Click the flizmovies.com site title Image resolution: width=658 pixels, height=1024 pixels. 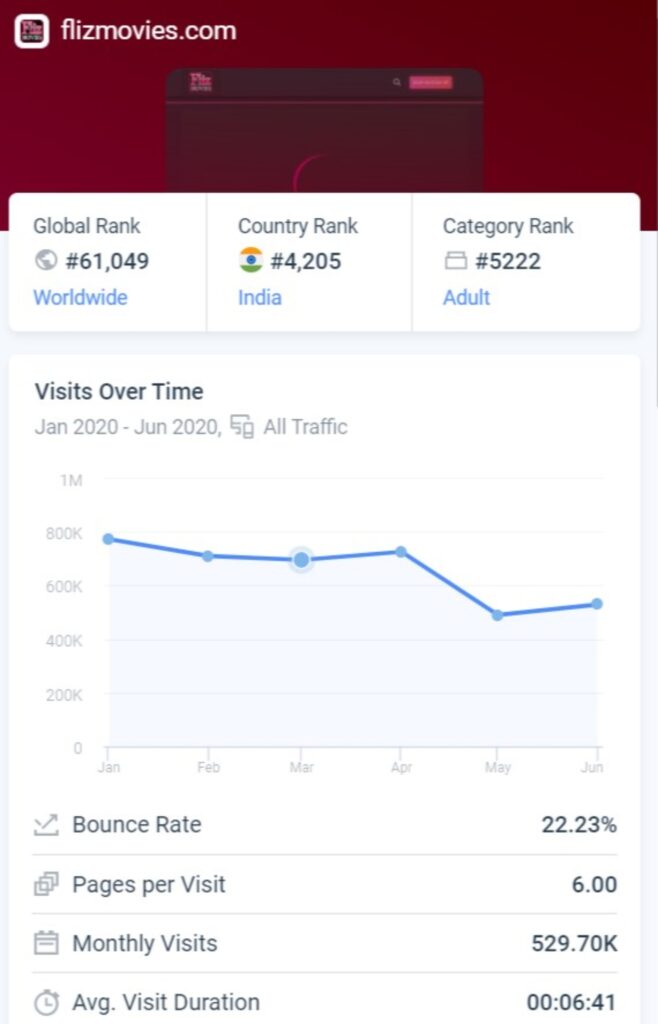pyautogui.click(x=148, y=31)
